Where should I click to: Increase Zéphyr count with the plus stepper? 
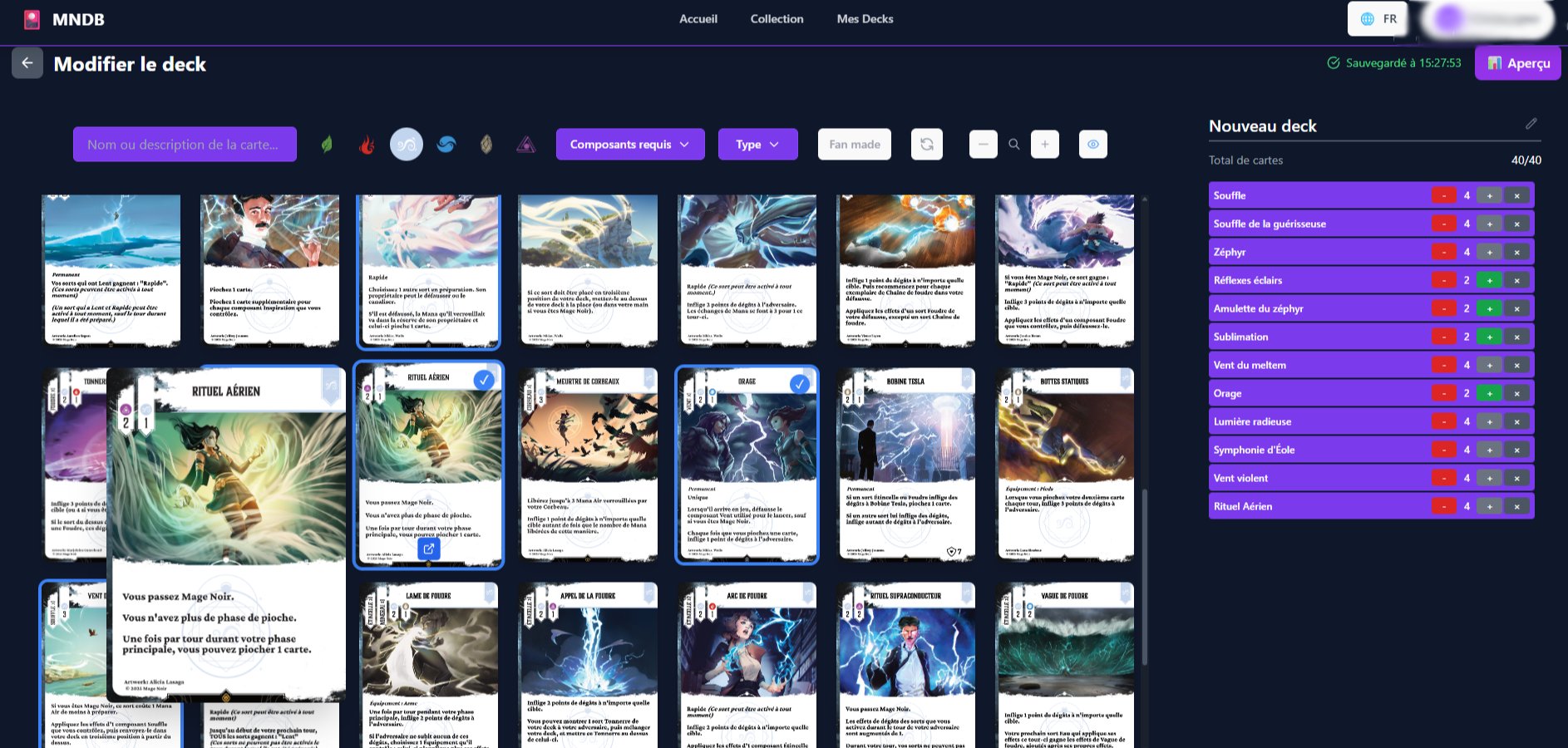[1489, 252]
